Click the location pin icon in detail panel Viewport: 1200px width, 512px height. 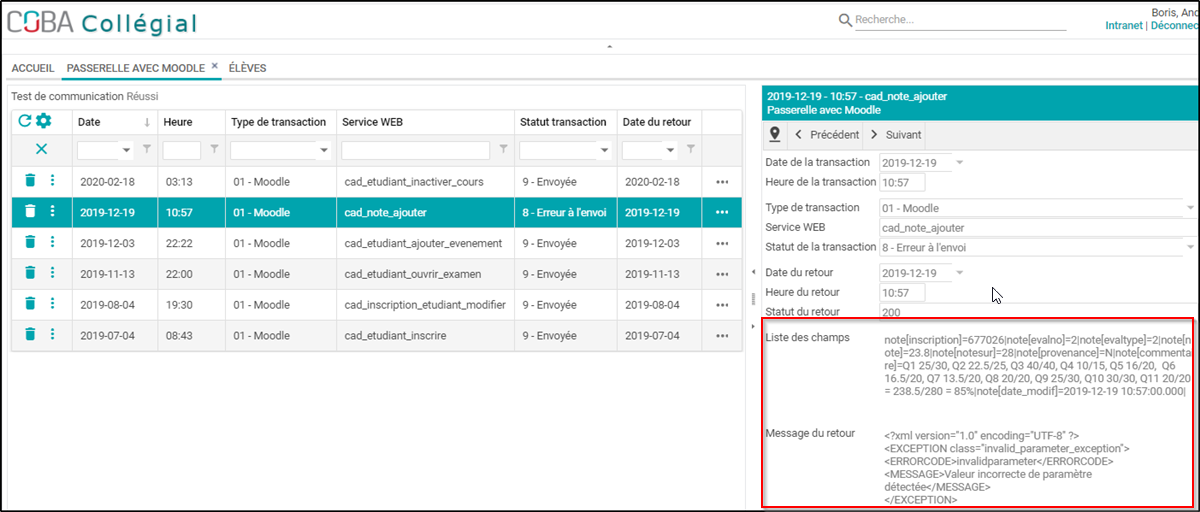[775, 134]
